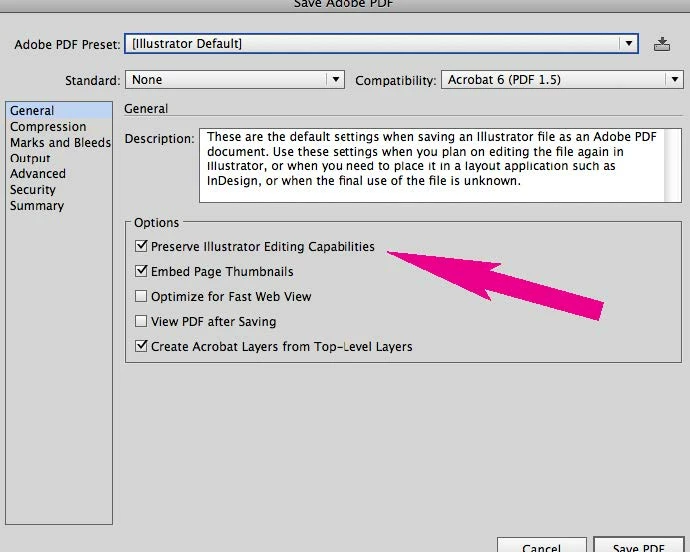Open the Compatibility dropdown
Image resolution: width=690 pixels, height=552 pixels.
(x=562, y=80)
